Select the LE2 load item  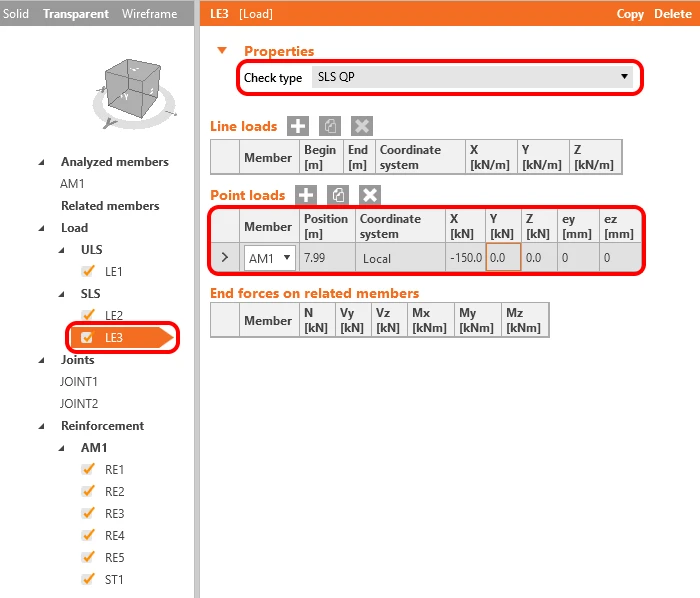[x=113, y=315]
